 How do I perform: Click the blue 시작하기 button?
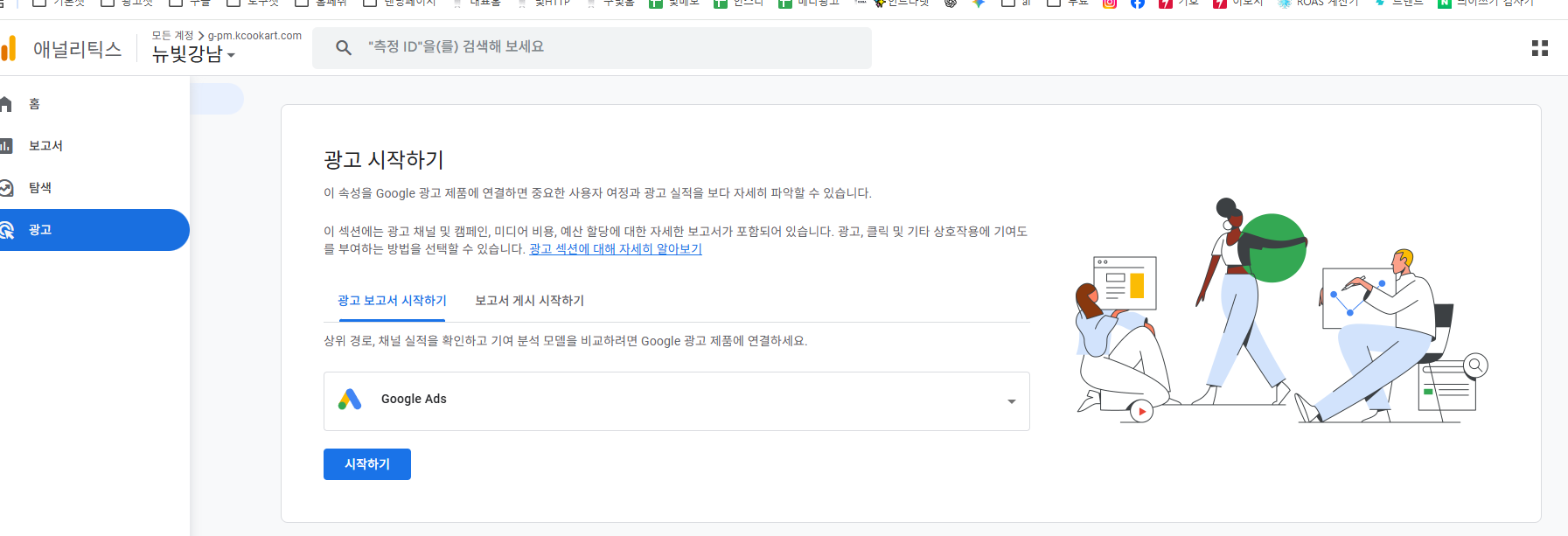coord(367,464)
